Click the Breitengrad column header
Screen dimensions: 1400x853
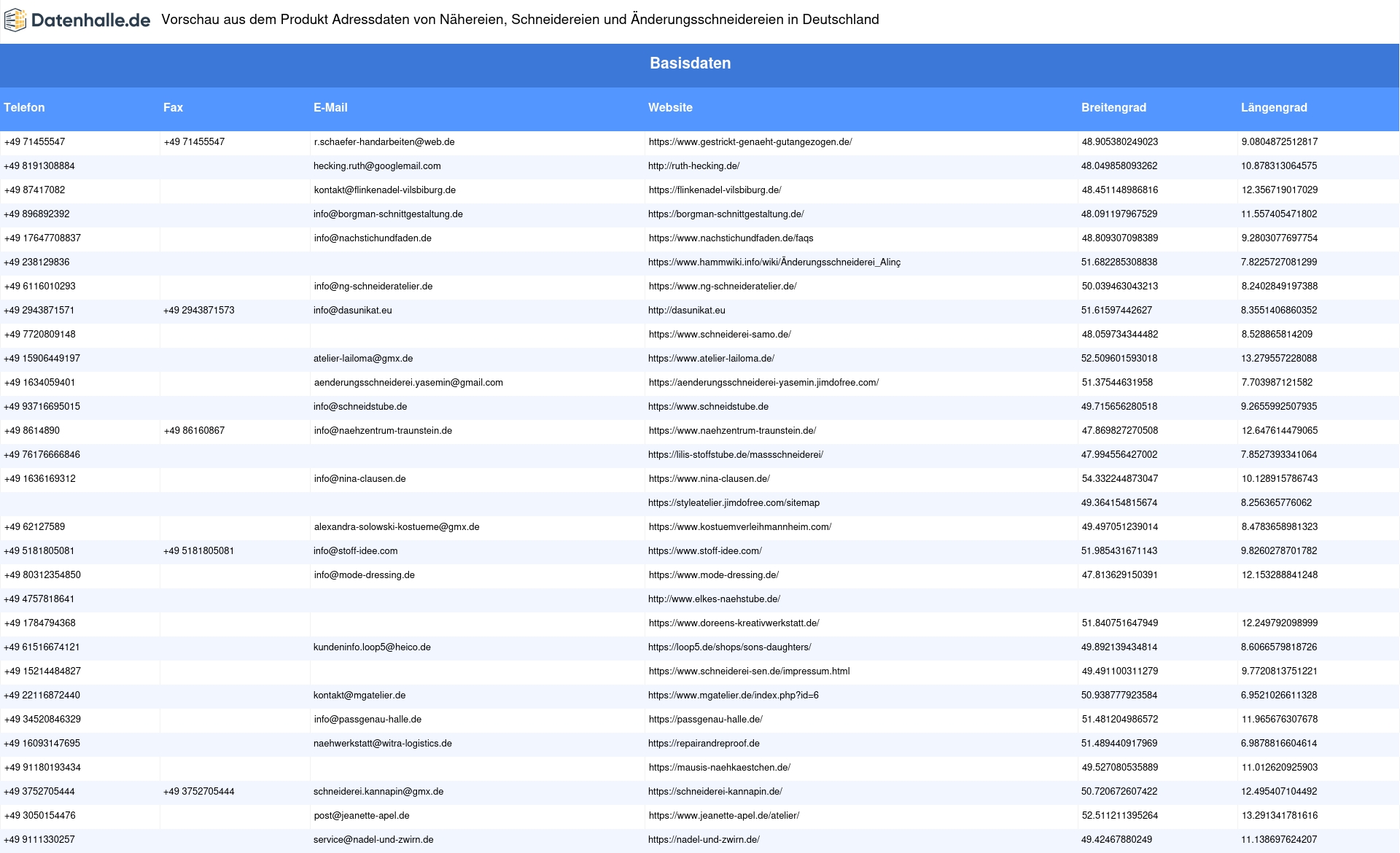pyautogui.click(x=1113, y=107)
